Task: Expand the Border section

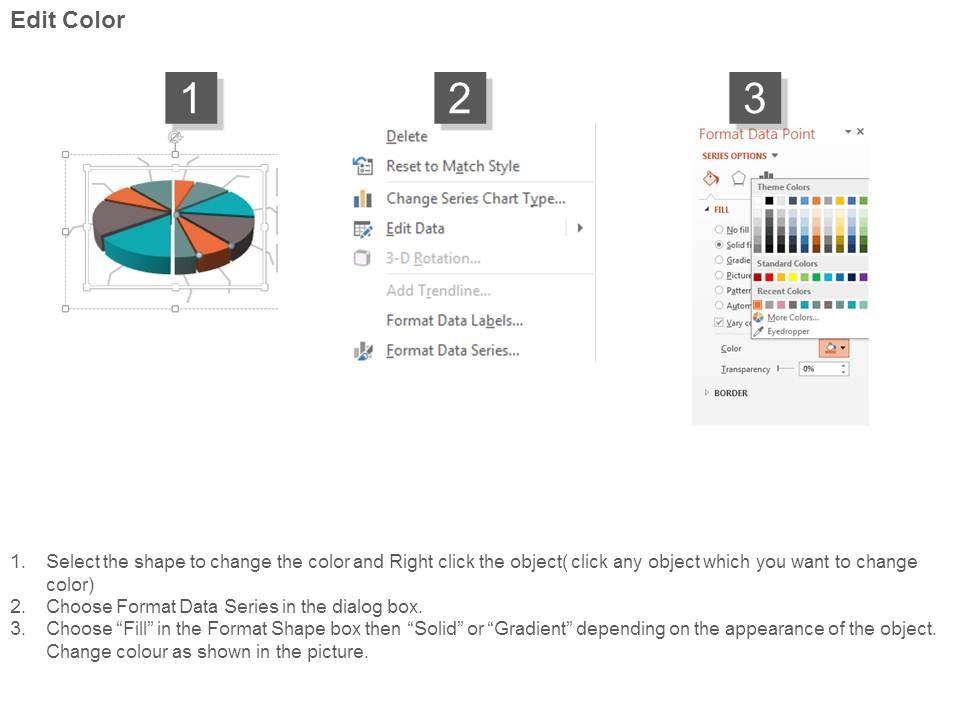Action: (707, 393)
